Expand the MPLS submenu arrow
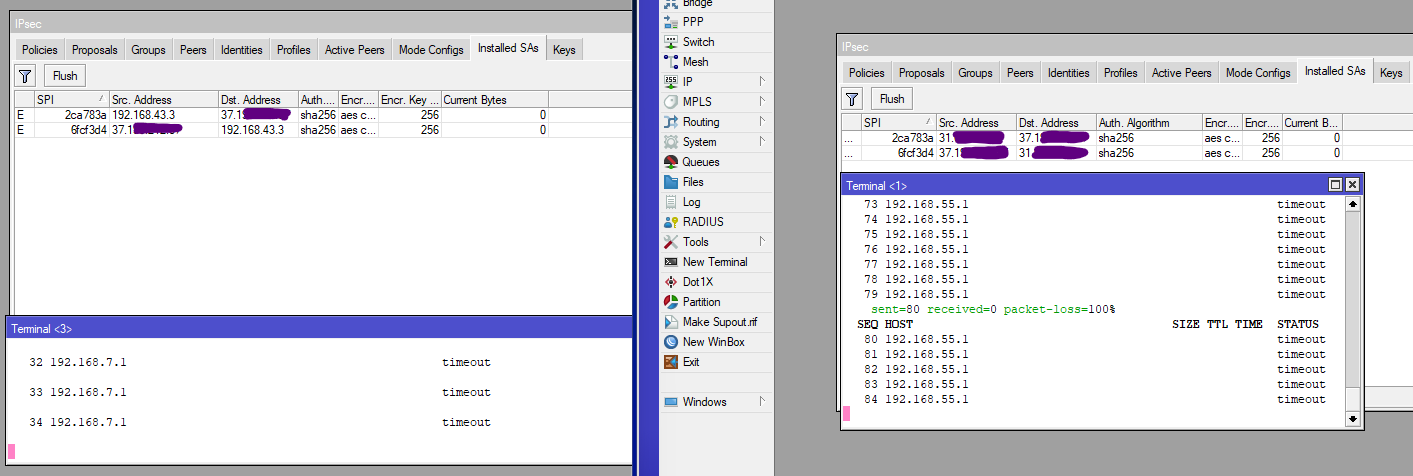1413x476 pixels. tap(762, 101)
